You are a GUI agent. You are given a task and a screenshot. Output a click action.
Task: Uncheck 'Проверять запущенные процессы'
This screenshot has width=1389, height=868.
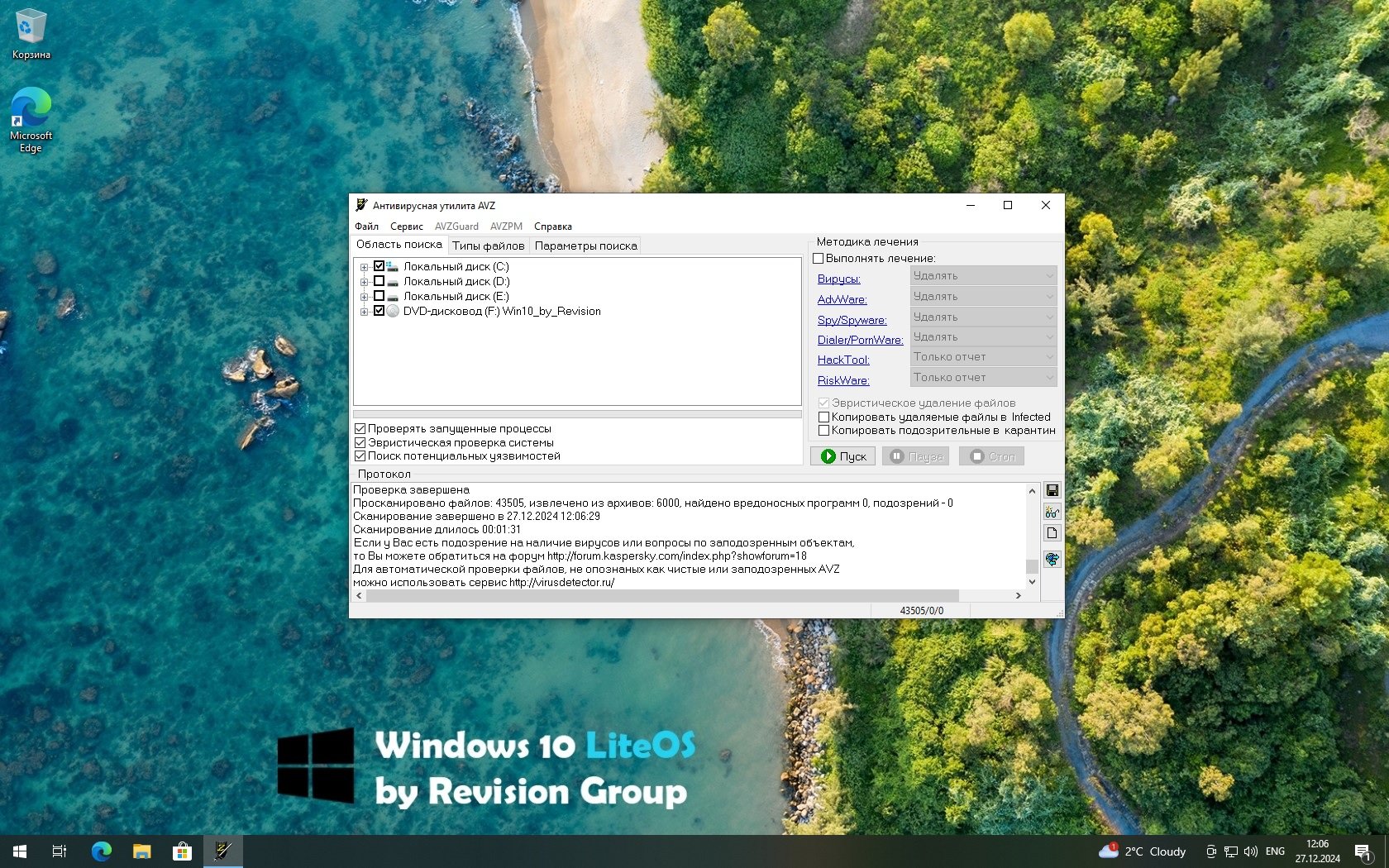(x=360, y=428)
